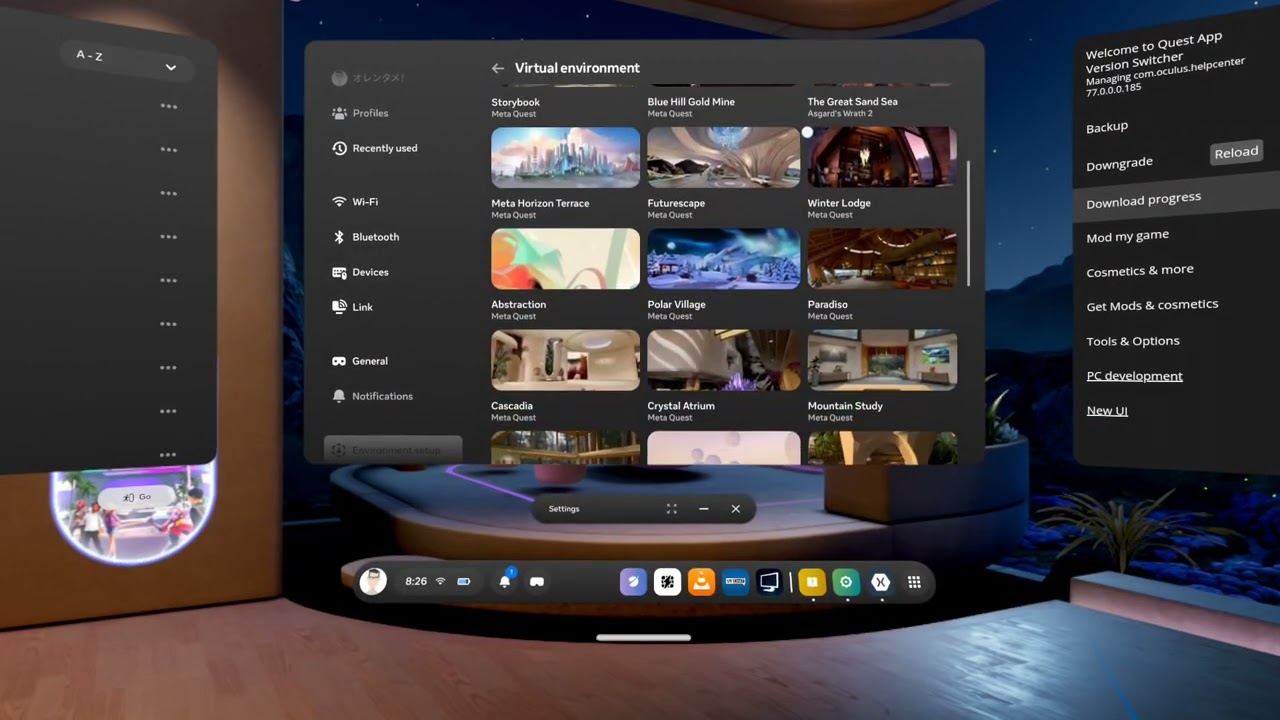The image size is (1280, 720).
Task: Click the environment list scrollbar
Action: pyautogui.click(x=968, y=222)
